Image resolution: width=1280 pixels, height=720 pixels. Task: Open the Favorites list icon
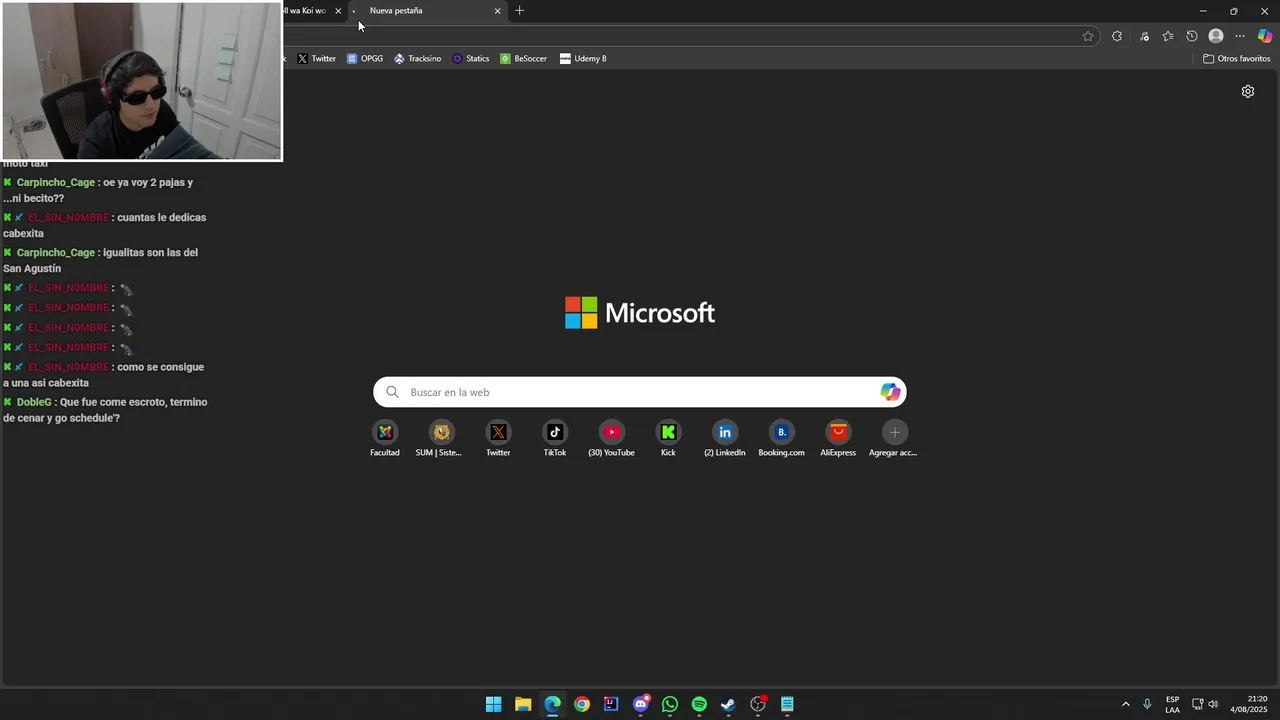[x=1168, y=36]
